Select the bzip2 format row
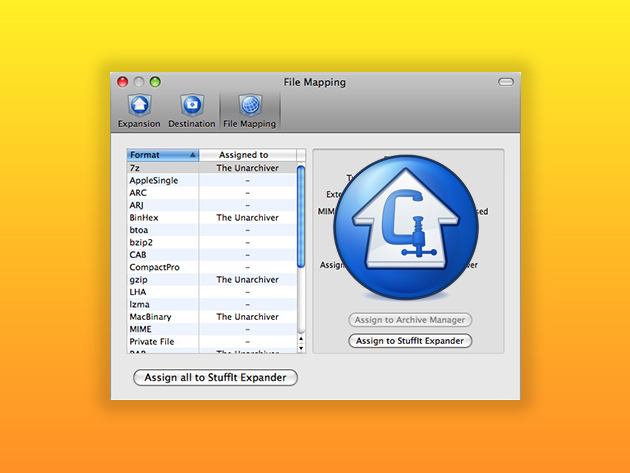The image size is (630, 473). 212,242
